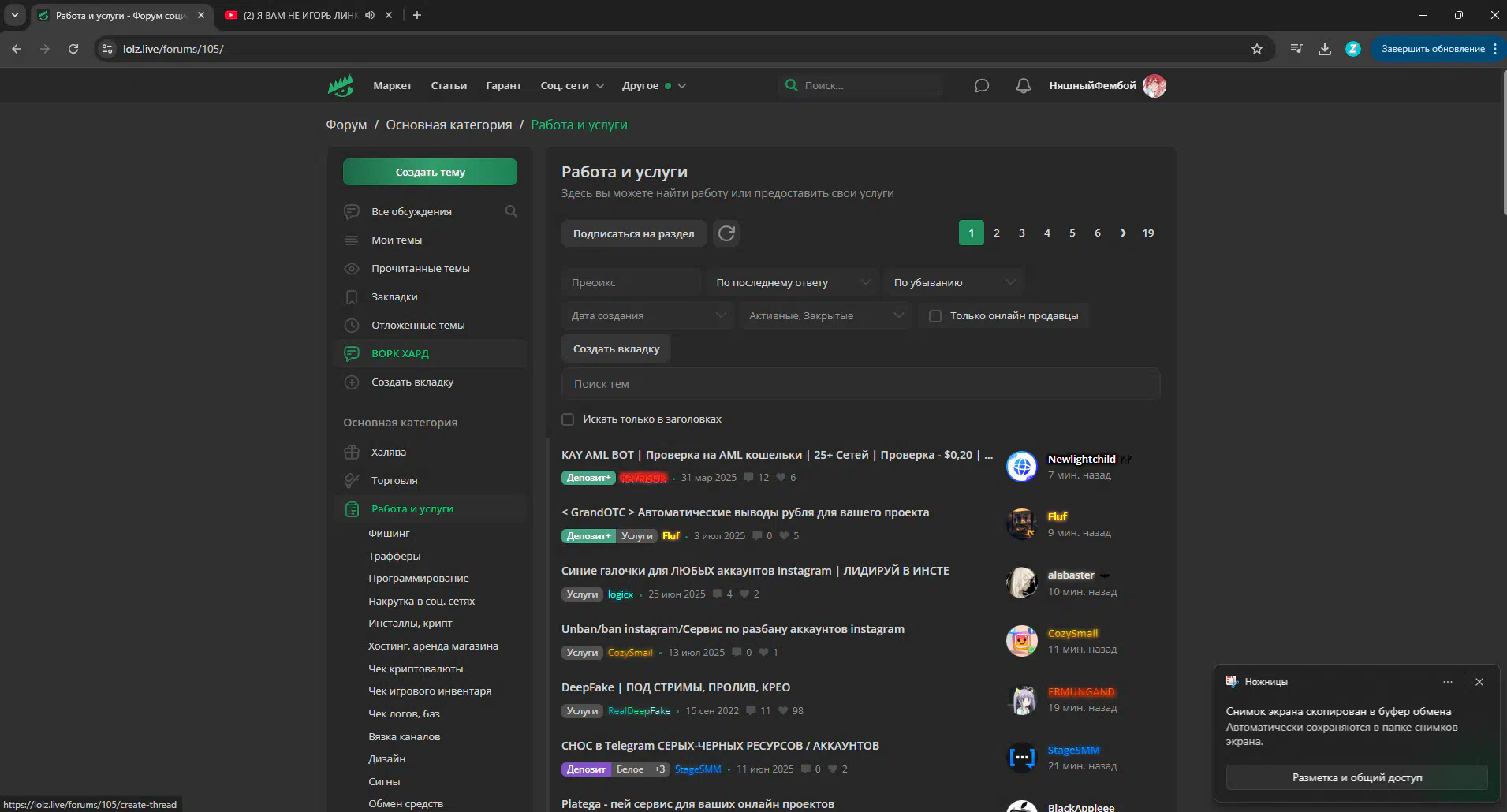Click the Все обсуждения chat icon
The image size is (1507, 812).
click(352, 211)
